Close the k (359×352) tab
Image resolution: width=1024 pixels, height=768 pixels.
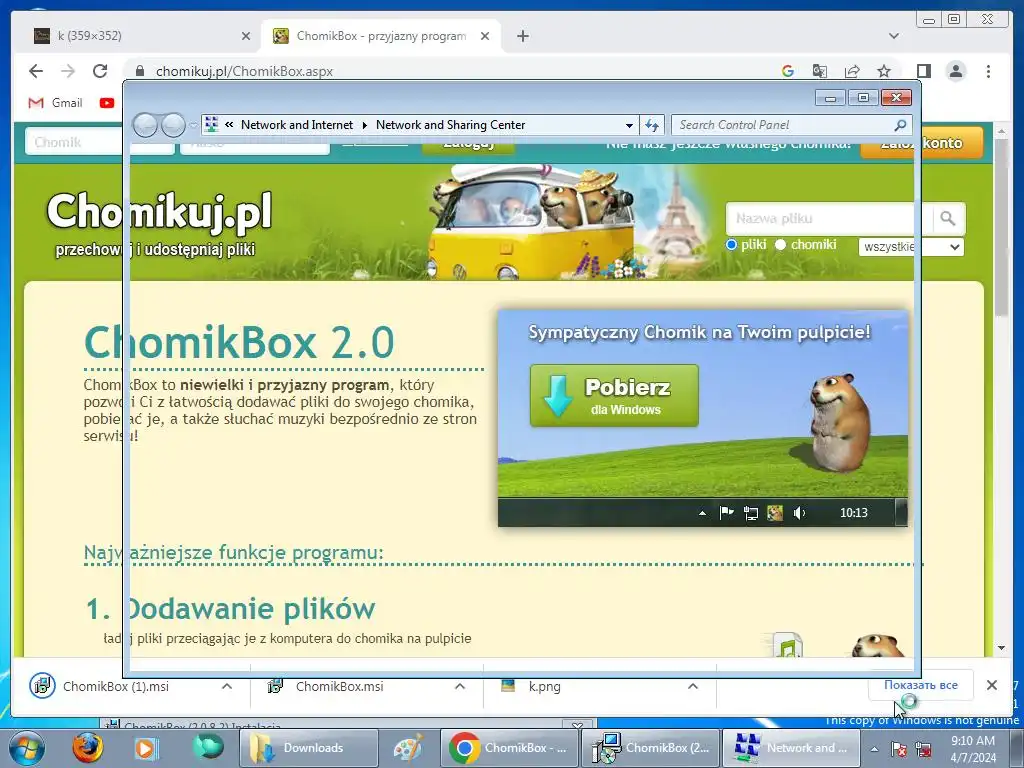[246, 36]
